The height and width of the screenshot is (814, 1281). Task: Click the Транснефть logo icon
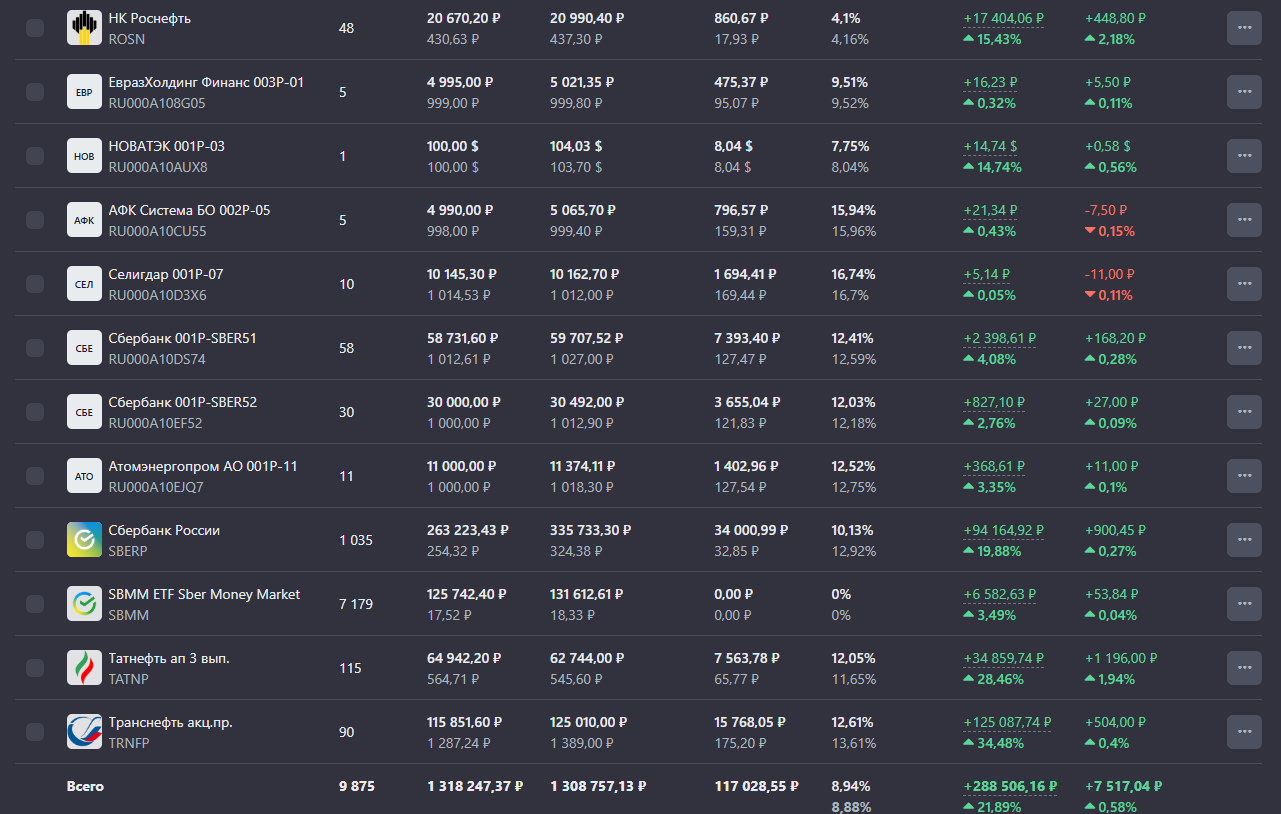84,732
